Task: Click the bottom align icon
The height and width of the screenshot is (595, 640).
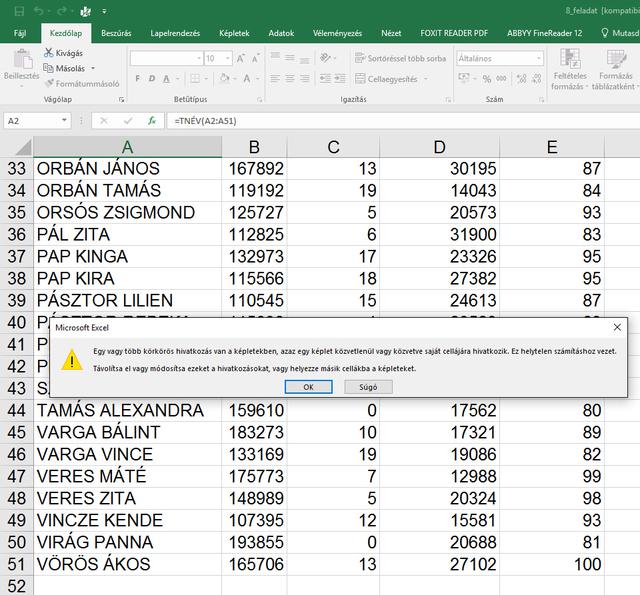Action: (x=304, y=59)
